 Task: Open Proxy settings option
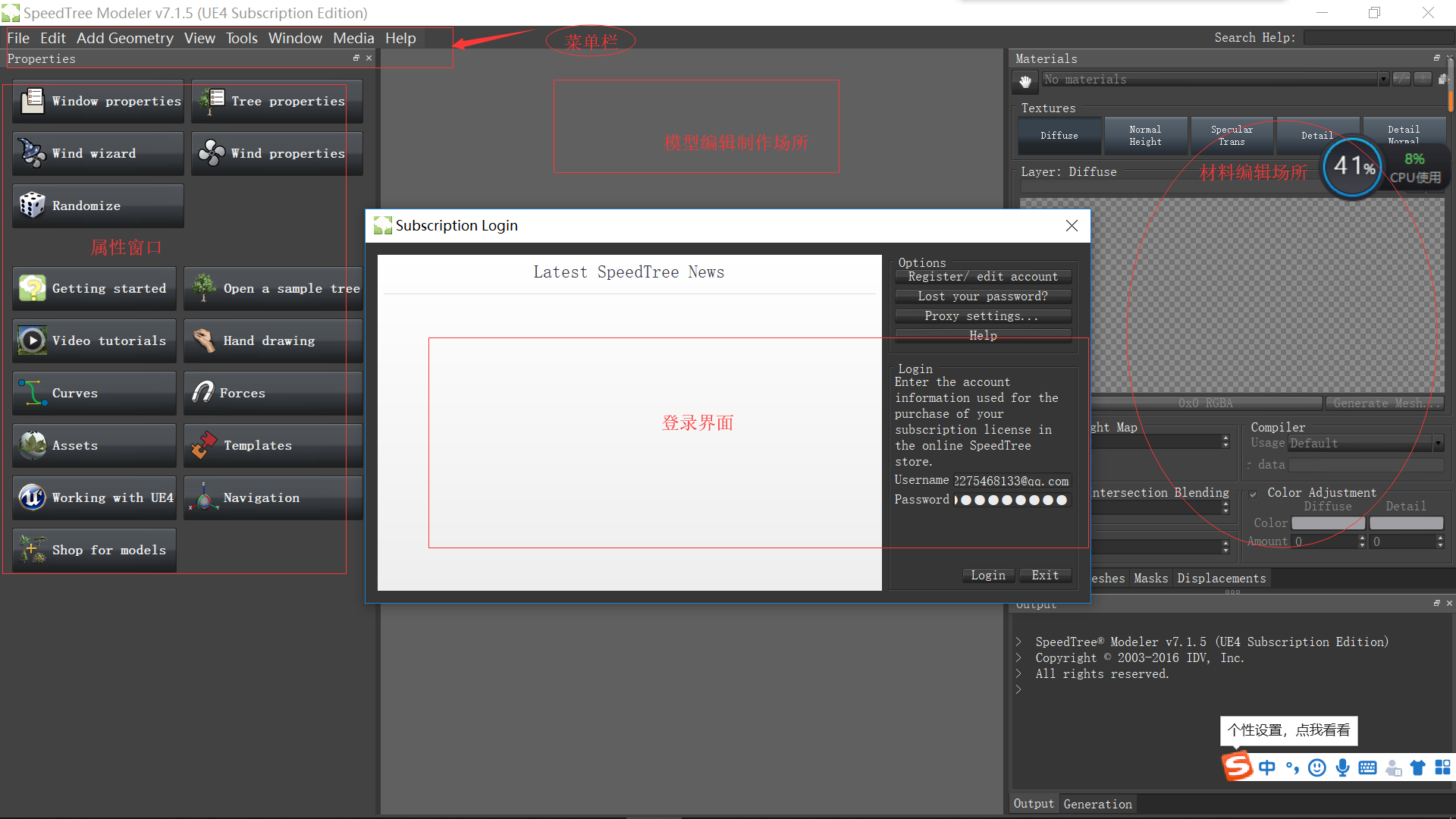983,316
